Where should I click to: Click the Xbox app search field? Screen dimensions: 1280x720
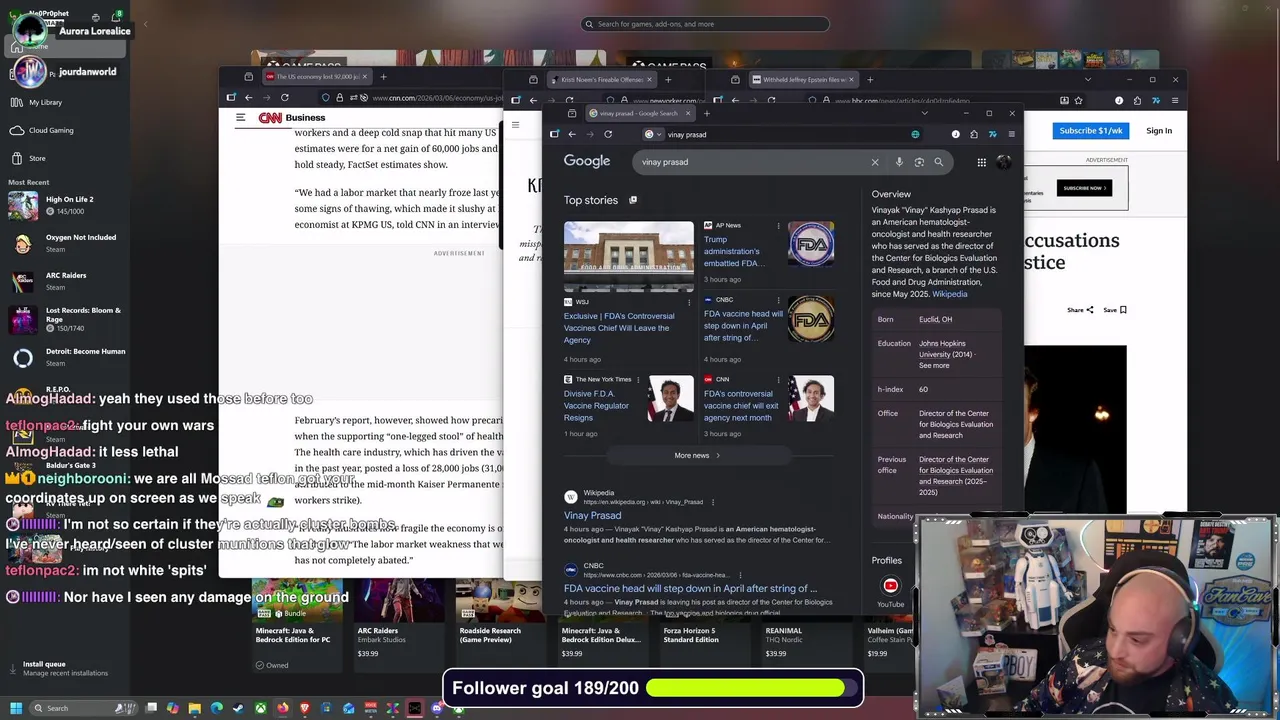[x=705, y=24]
